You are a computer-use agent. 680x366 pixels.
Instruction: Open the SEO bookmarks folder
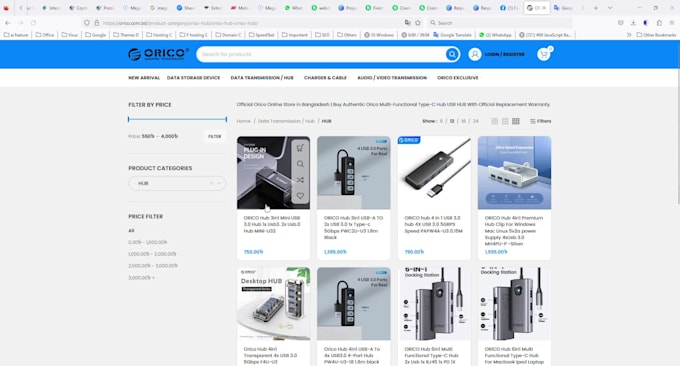pos(322,35)
